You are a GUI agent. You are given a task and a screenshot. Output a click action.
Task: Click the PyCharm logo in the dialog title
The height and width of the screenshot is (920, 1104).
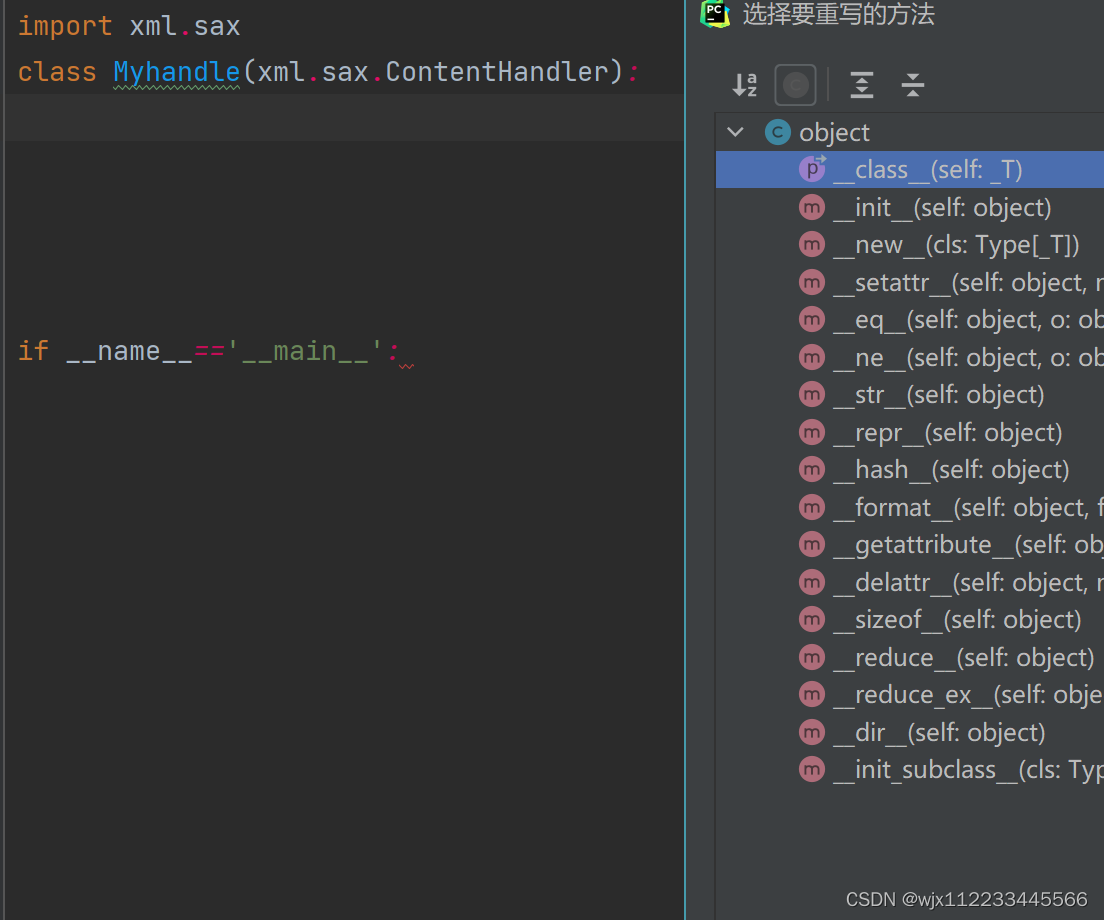[x=715, y=15]
